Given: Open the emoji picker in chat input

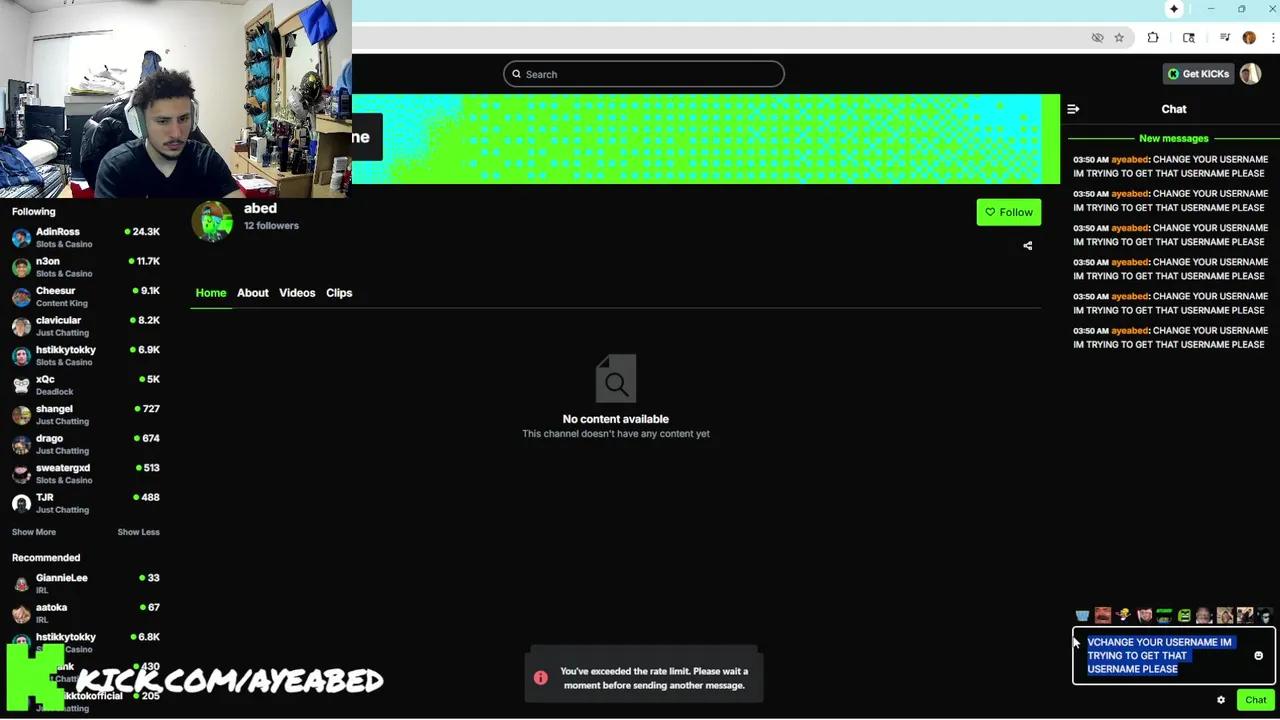Looking at the screenshot, I should pyautogui.click(x=1258, y=656).
